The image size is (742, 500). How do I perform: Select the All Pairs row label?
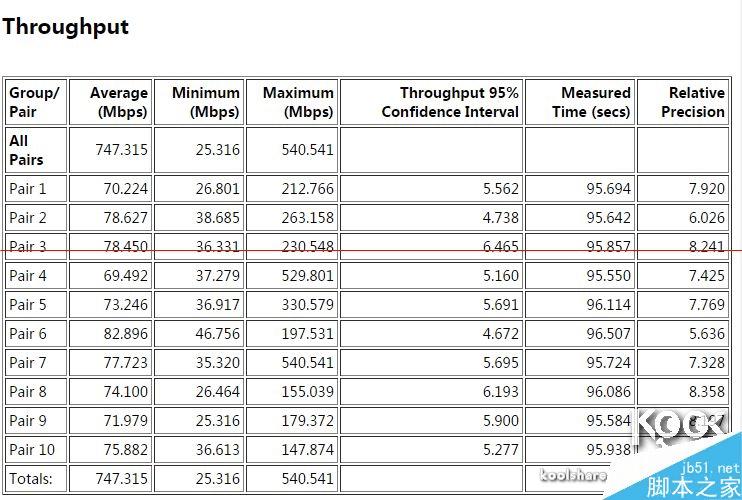click(x=26, y=150)
